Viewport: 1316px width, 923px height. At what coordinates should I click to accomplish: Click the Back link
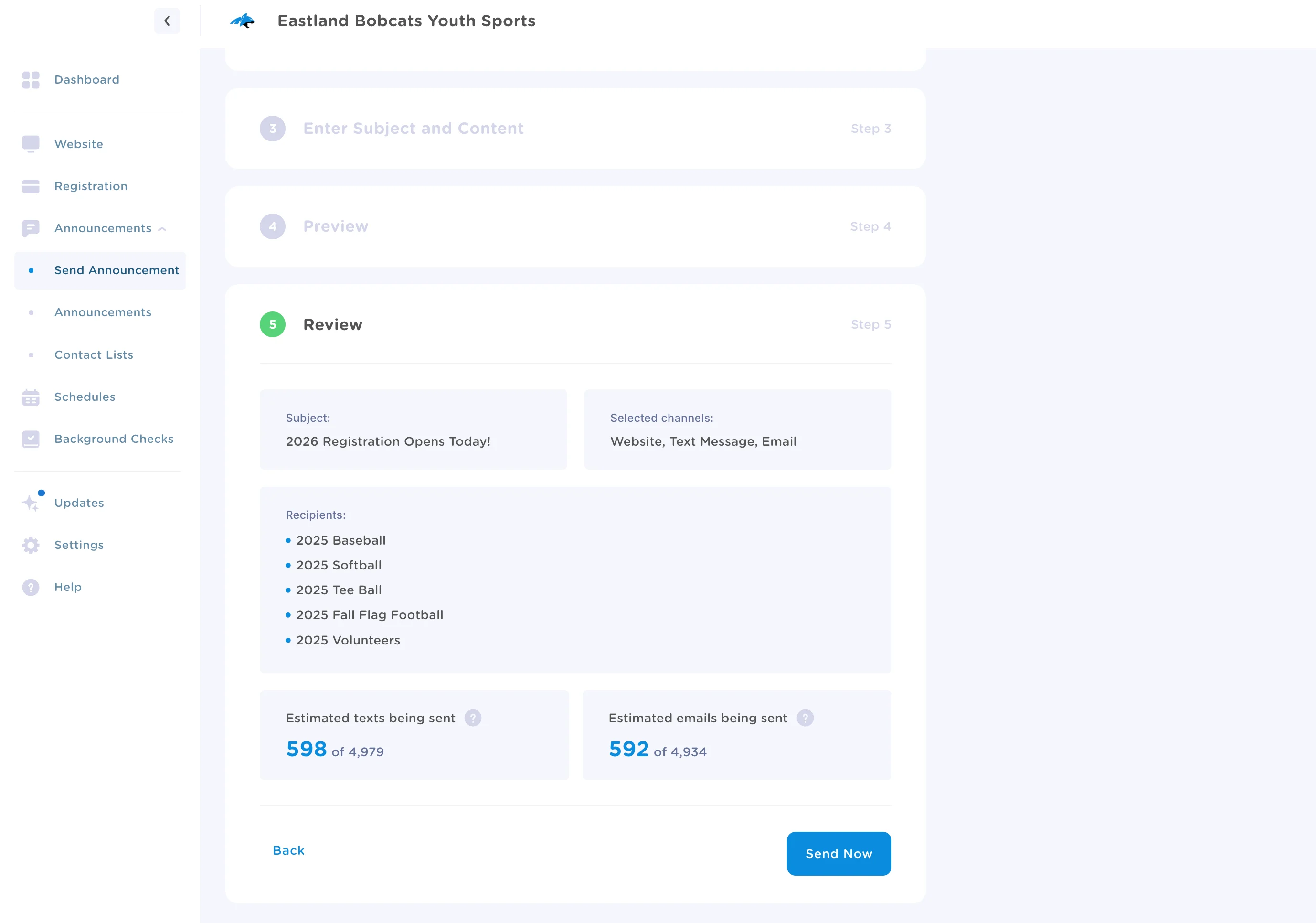[x=288, y=850]
